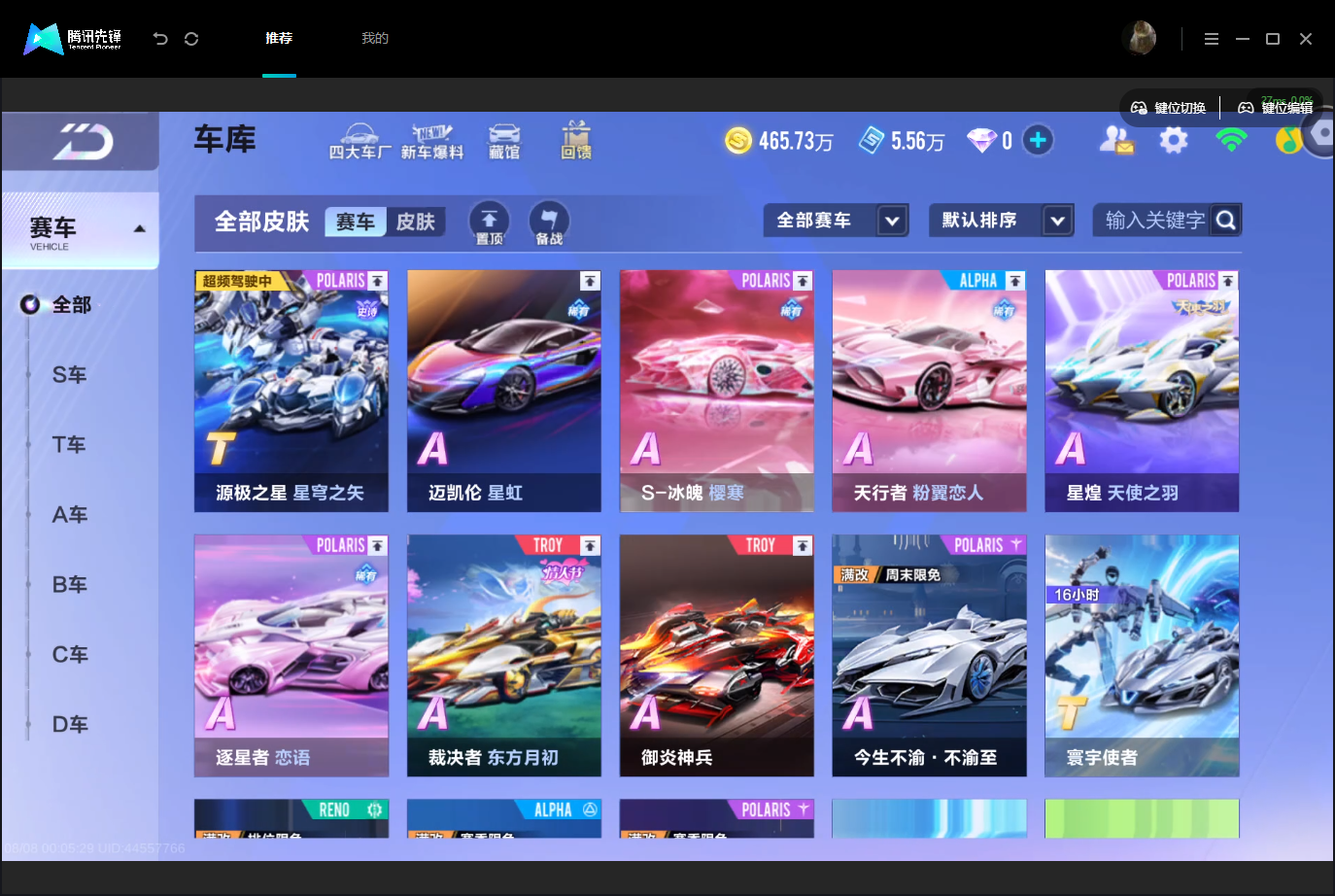The width and height of the screenshot is (1335, 896).
Task: Pin the 星煌 天使之羽 card to top
Action: click(x=1228, y=281)
